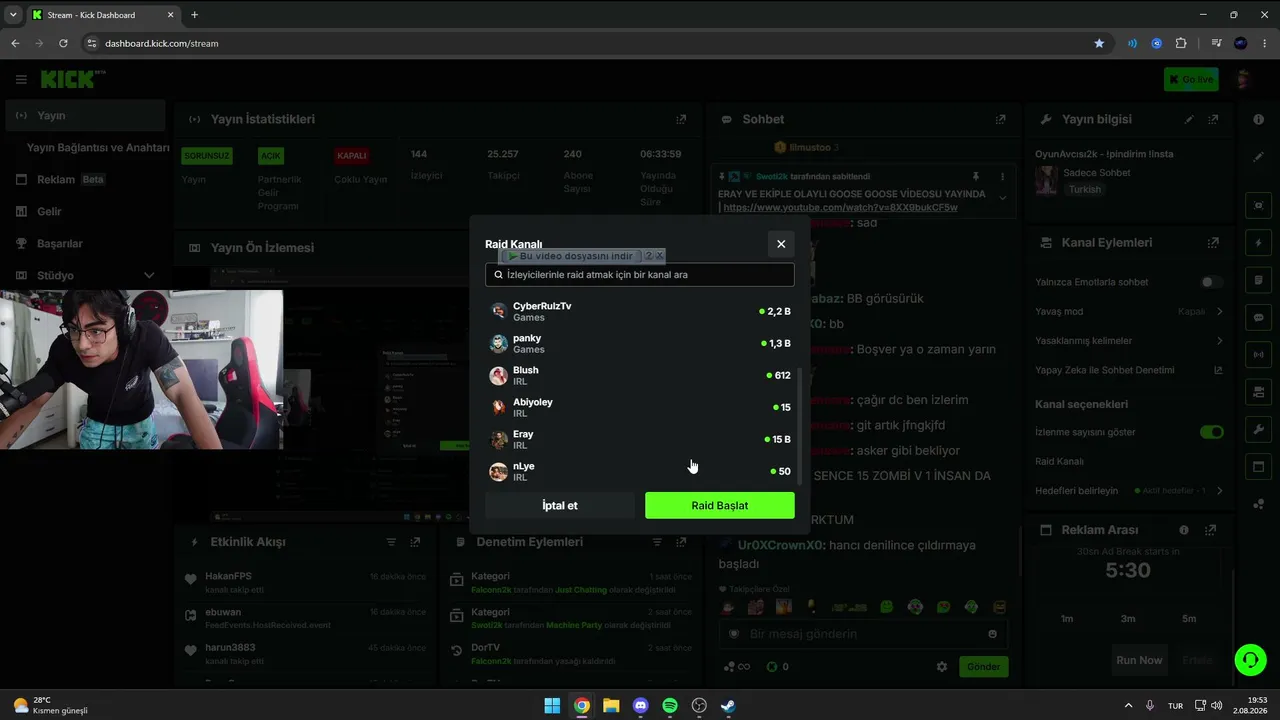Screen dimensions: 1280x720
Task: Click pencil edit icon in right rail
Action: [x=1258, y=157]
